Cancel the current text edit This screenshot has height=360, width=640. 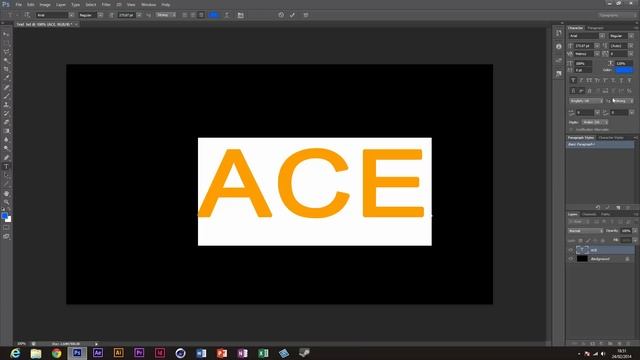(281, 15)
